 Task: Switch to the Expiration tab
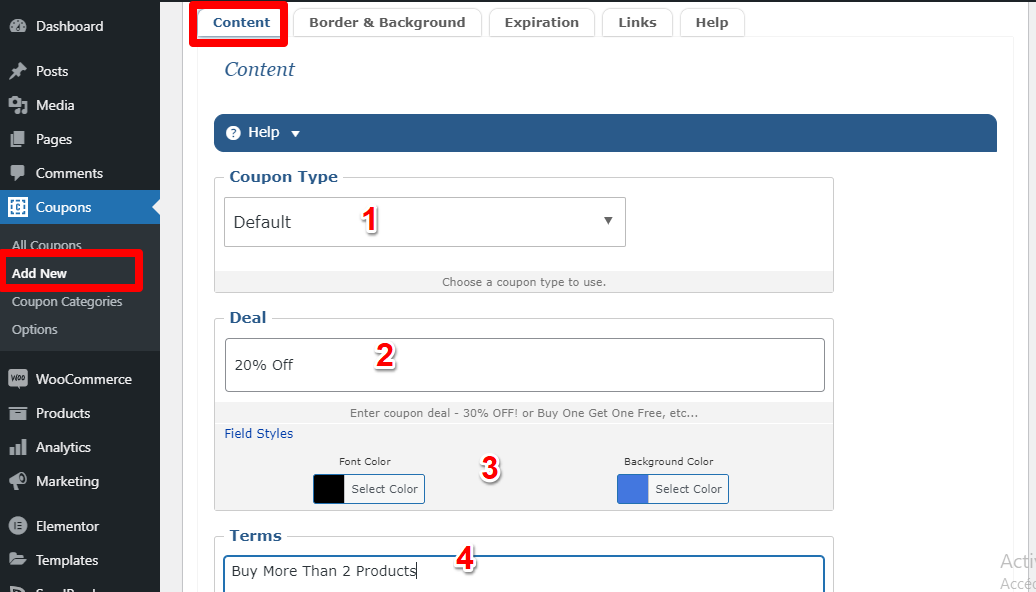[x=542, y=22]
